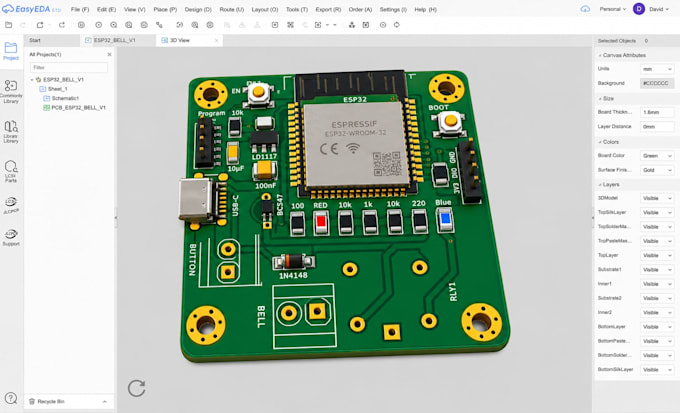680x413 pixels.
Task: Open the Tools menu
Action: click(x=297, y=9)
